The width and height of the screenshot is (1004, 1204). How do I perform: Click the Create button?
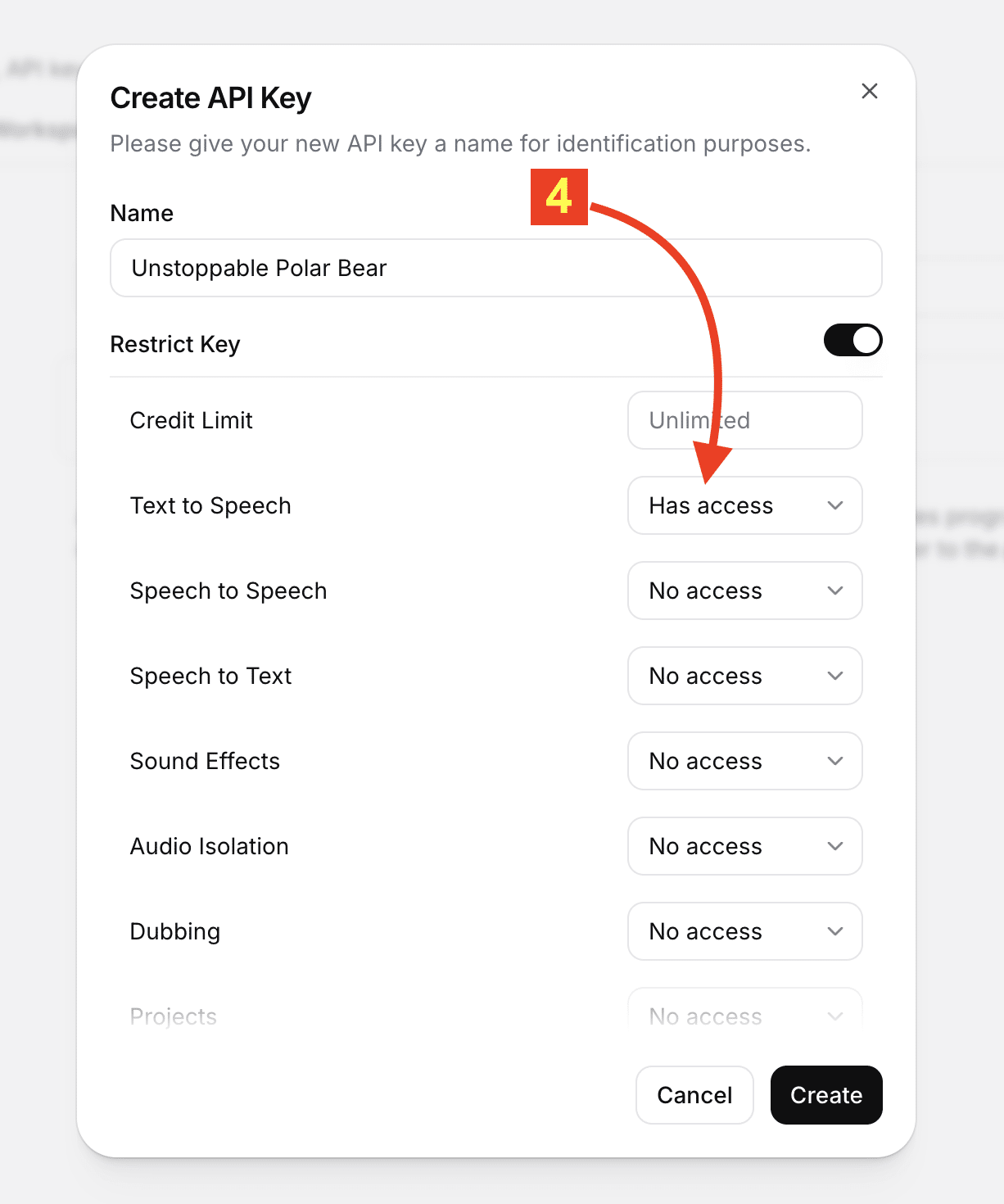[826, 1095]
